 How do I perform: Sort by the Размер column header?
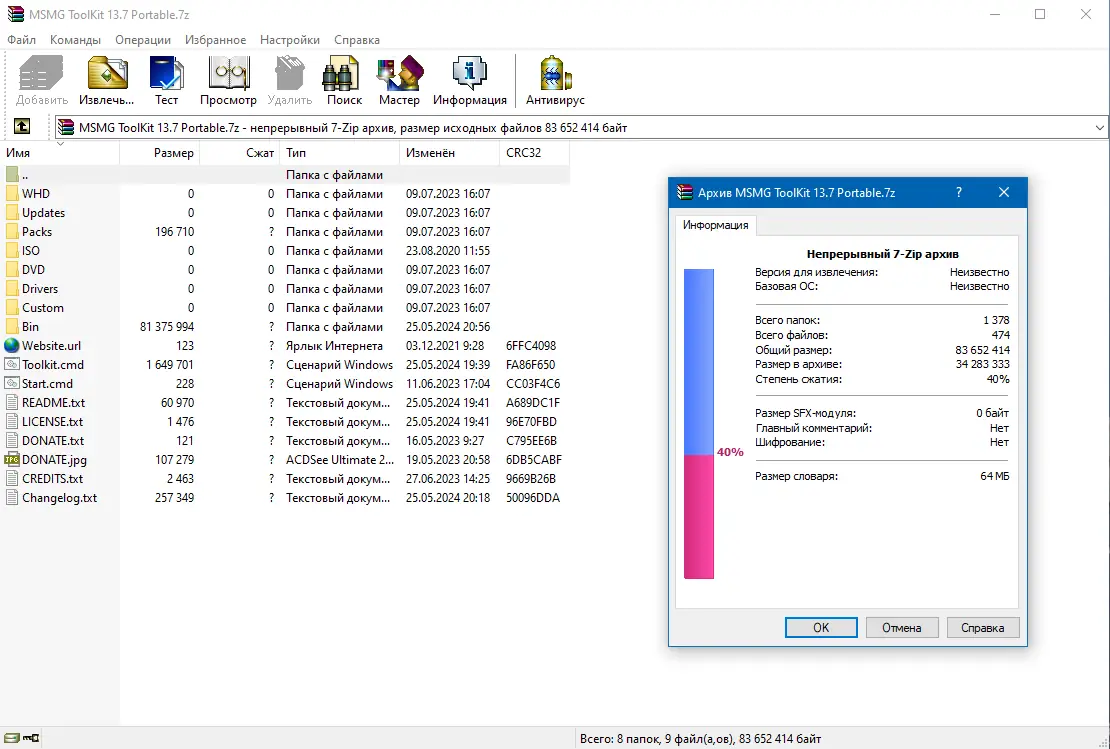point(160,153)
